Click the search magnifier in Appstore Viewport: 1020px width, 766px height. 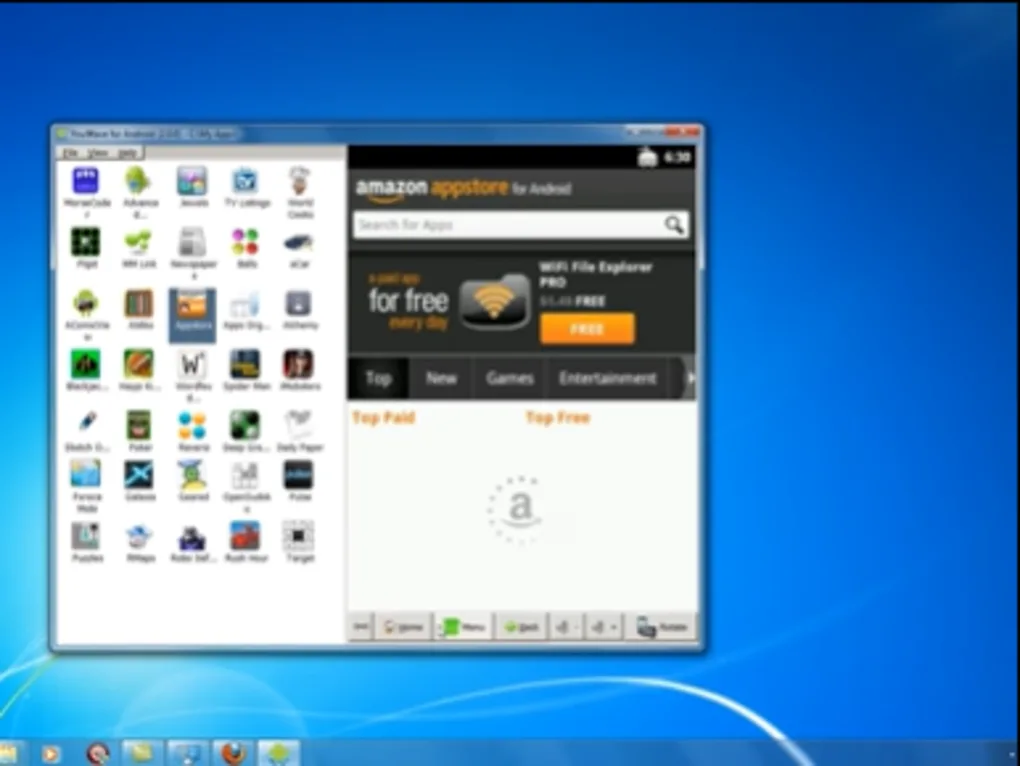[x=674, y=225]
